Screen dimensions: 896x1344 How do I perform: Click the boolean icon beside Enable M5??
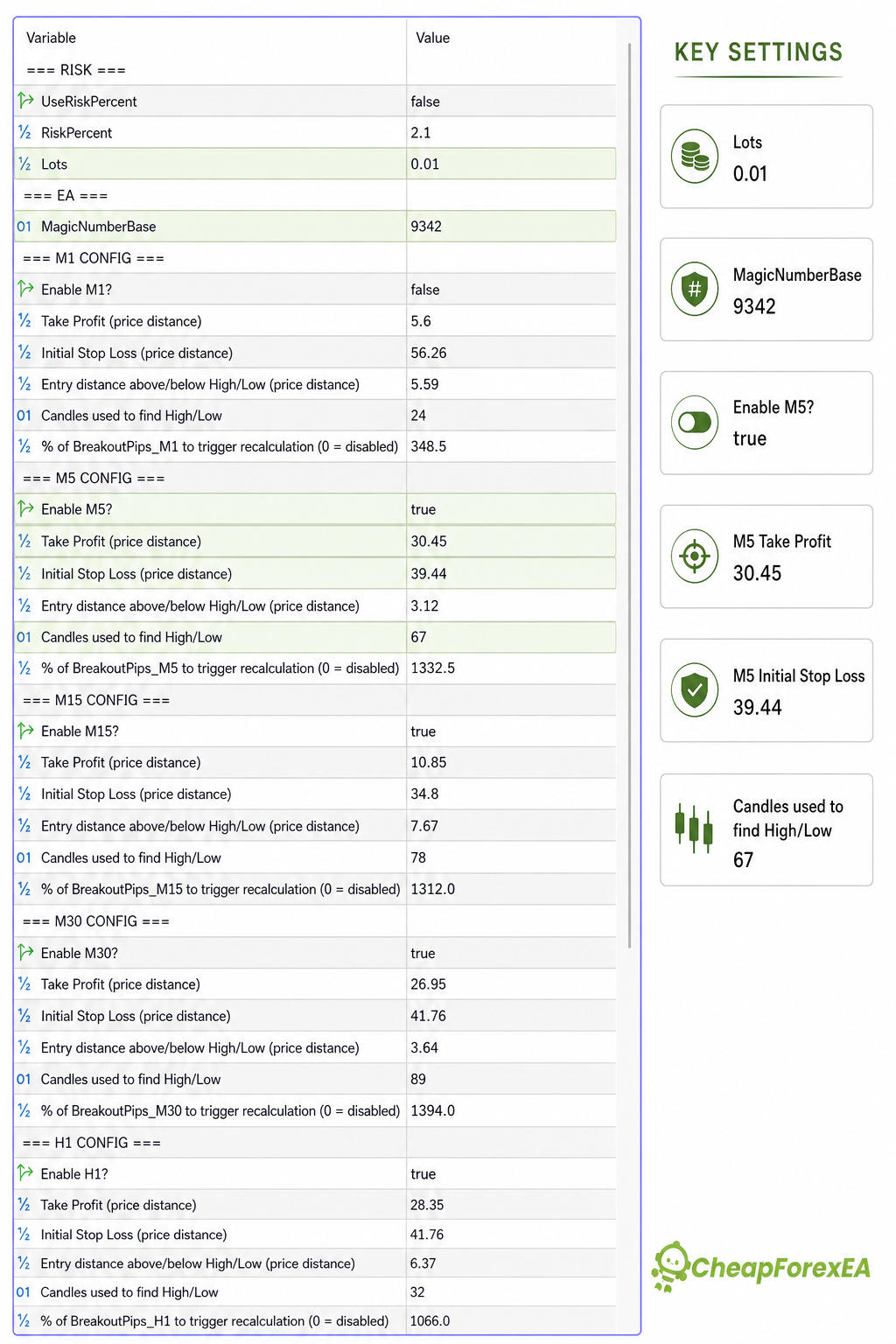pyautogui.click(x=25, y=508)
